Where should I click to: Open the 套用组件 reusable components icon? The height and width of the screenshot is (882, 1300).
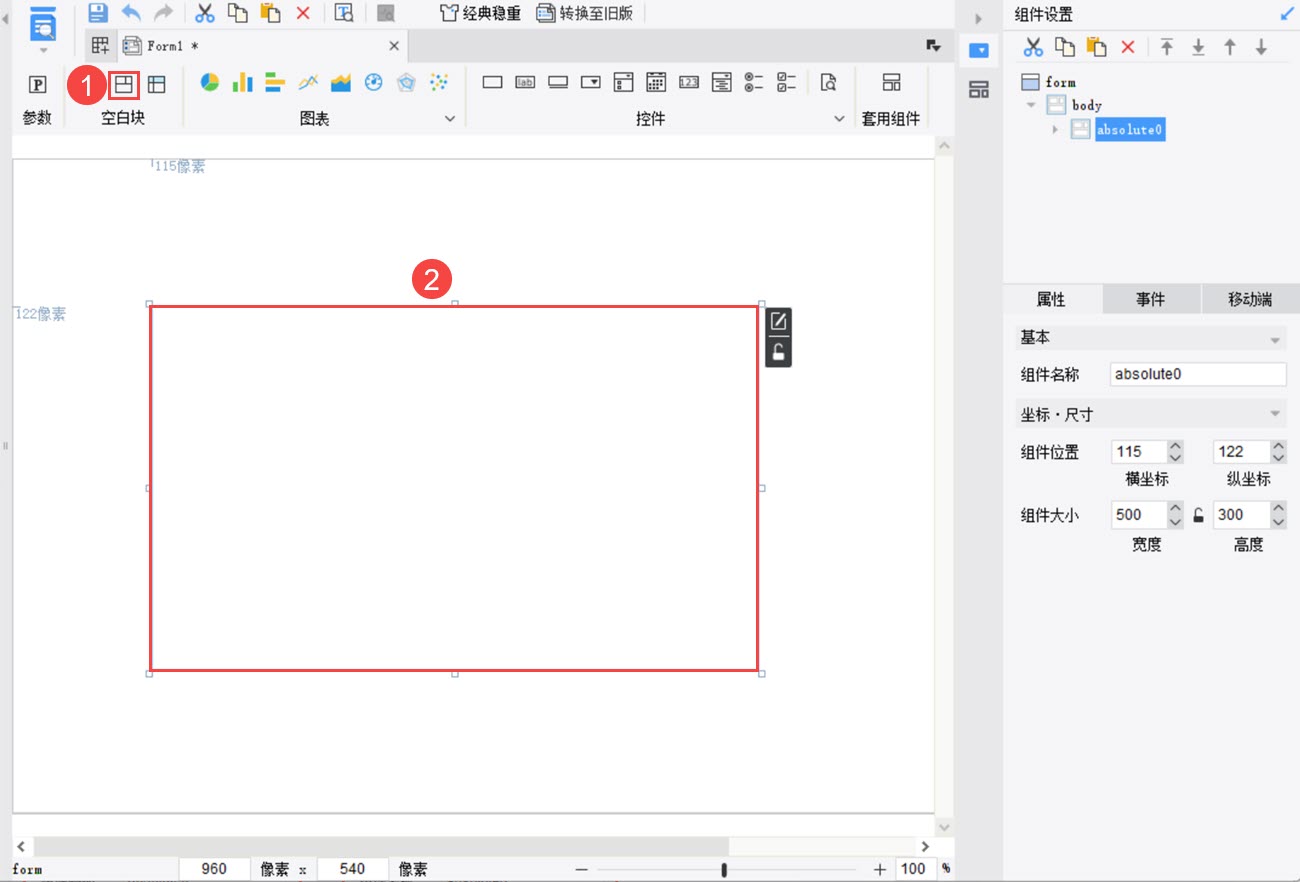[x=891, y=83]
